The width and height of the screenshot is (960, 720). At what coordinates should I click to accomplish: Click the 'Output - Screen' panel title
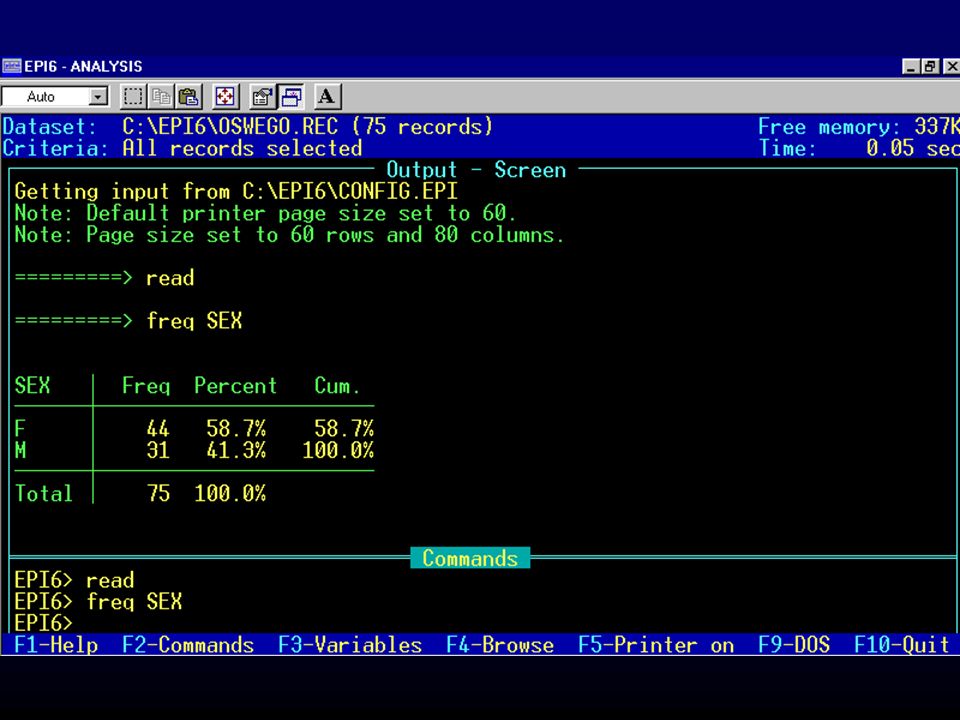point(476,170)
